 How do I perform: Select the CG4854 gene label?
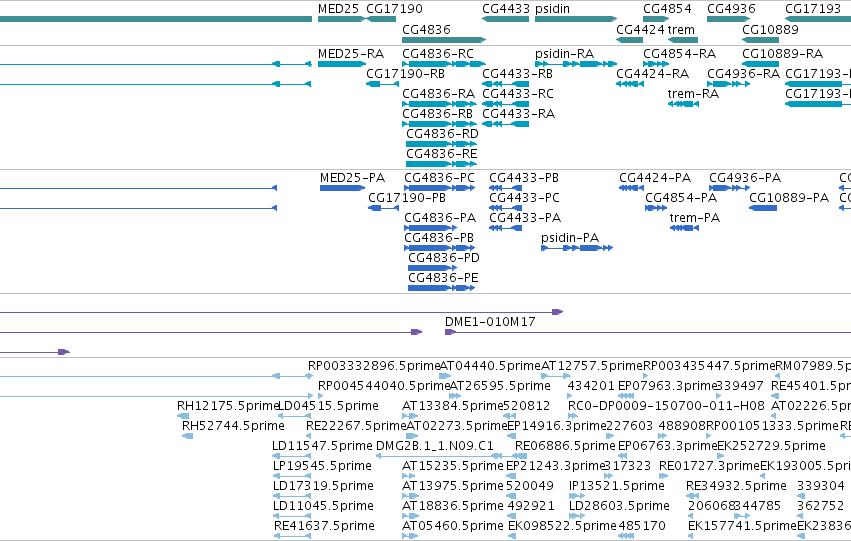pos(667,9)
